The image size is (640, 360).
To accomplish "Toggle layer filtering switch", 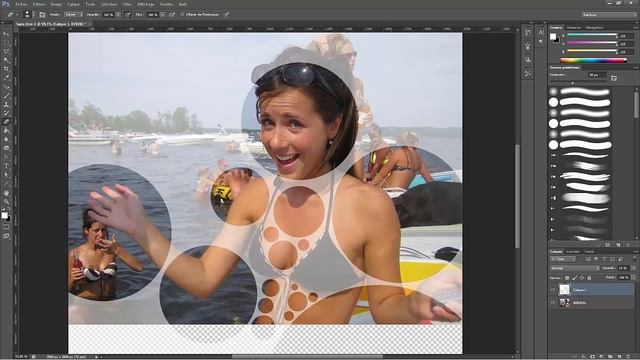I will pyautogui.click(x=635, y=259).
